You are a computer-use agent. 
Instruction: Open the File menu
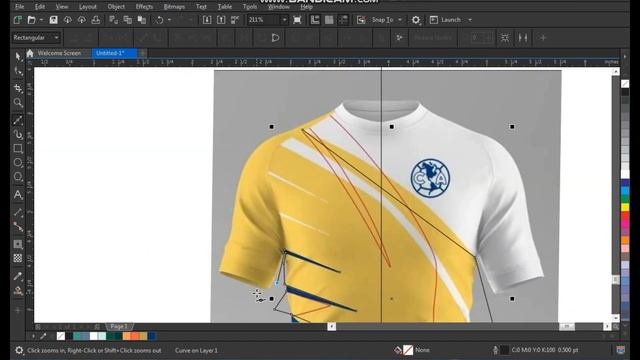click(x=19, y=7)
